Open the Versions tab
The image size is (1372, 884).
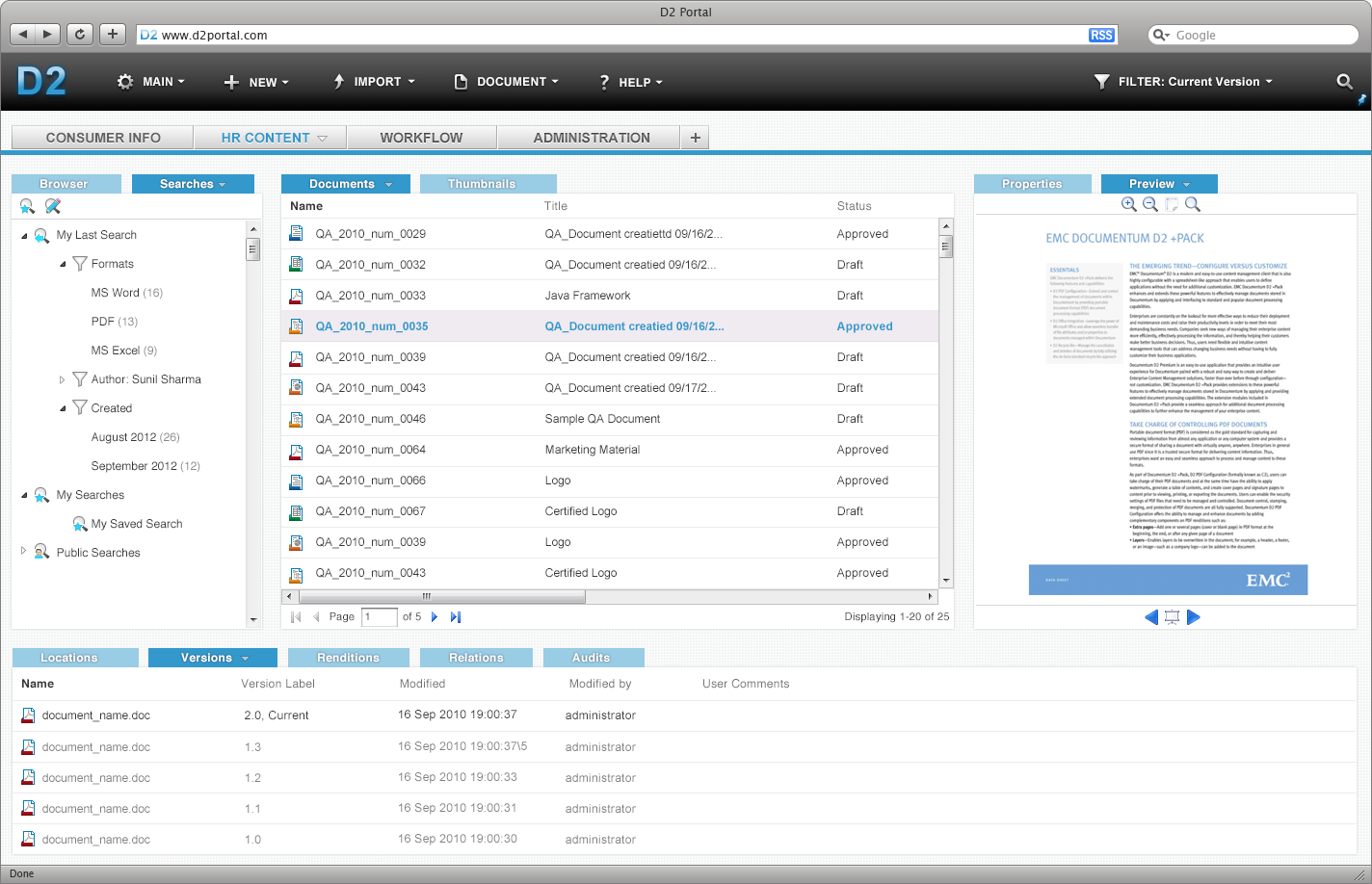[213, 658]
